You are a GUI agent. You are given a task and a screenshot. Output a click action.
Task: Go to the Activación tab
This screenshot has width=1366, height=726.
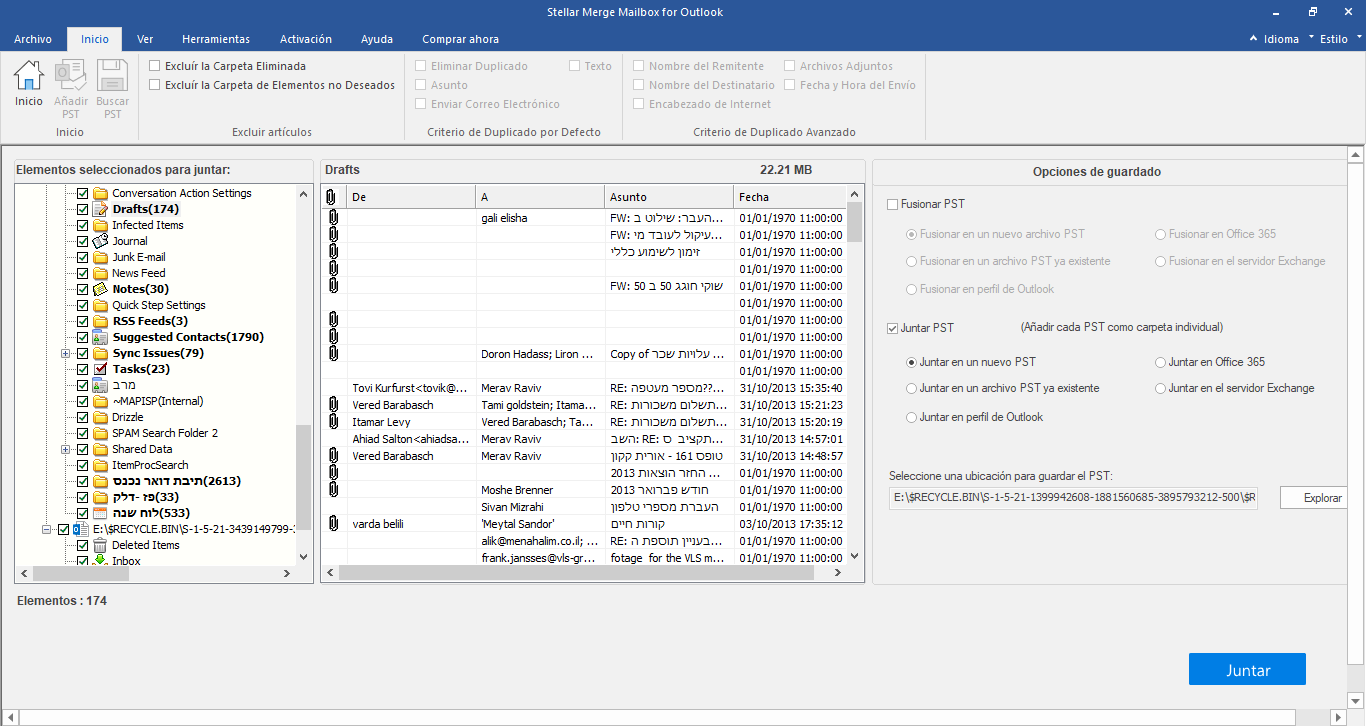pos(306,39)
